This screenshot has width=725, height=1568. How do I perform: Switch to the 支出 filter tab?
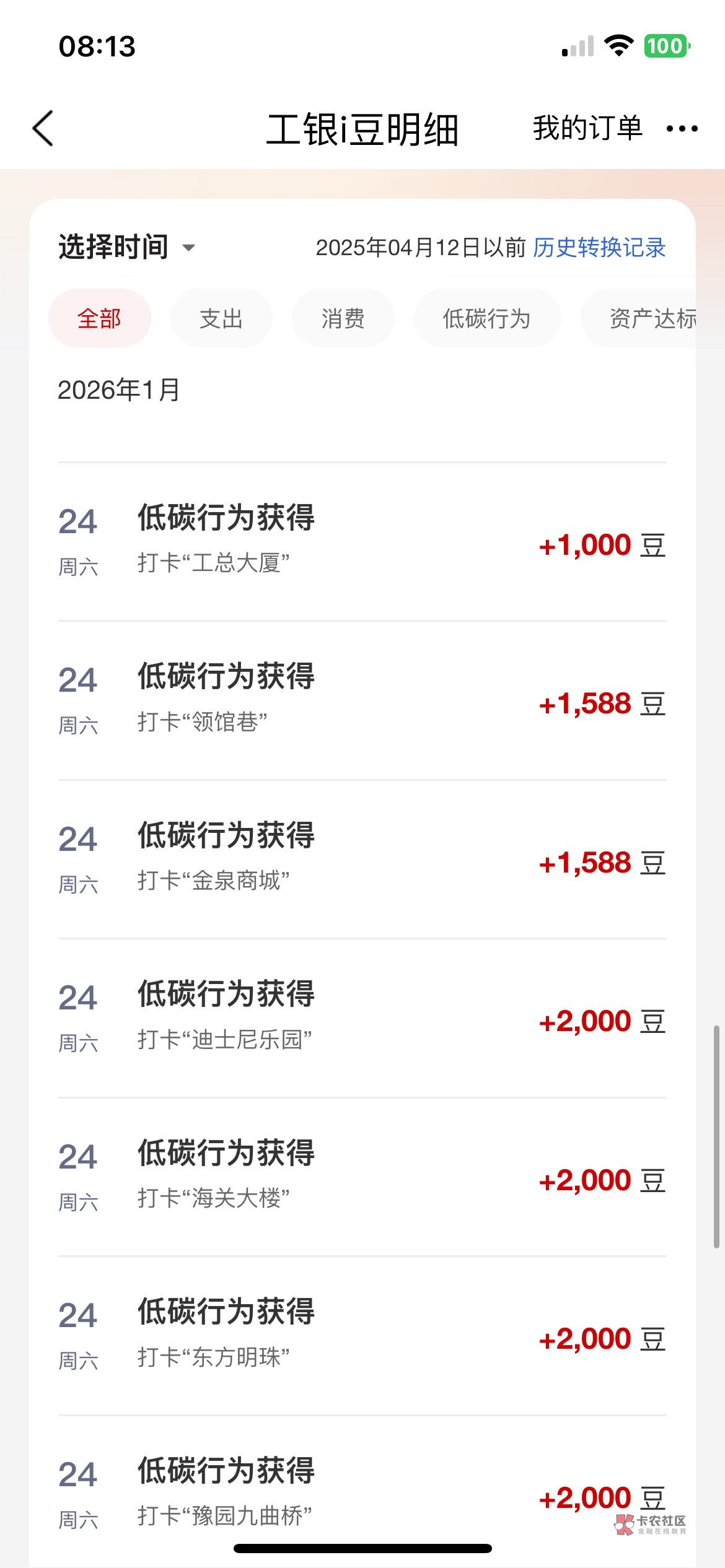(x=221, y=319)
